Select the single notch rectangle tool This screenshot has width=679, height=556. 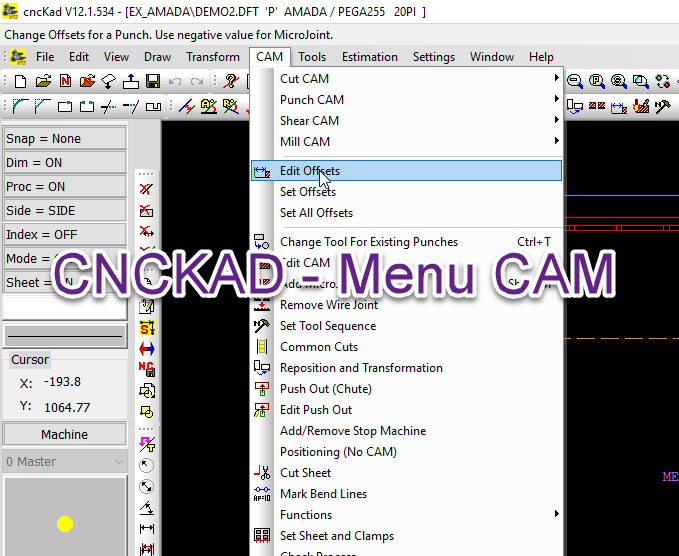[65, 106]
